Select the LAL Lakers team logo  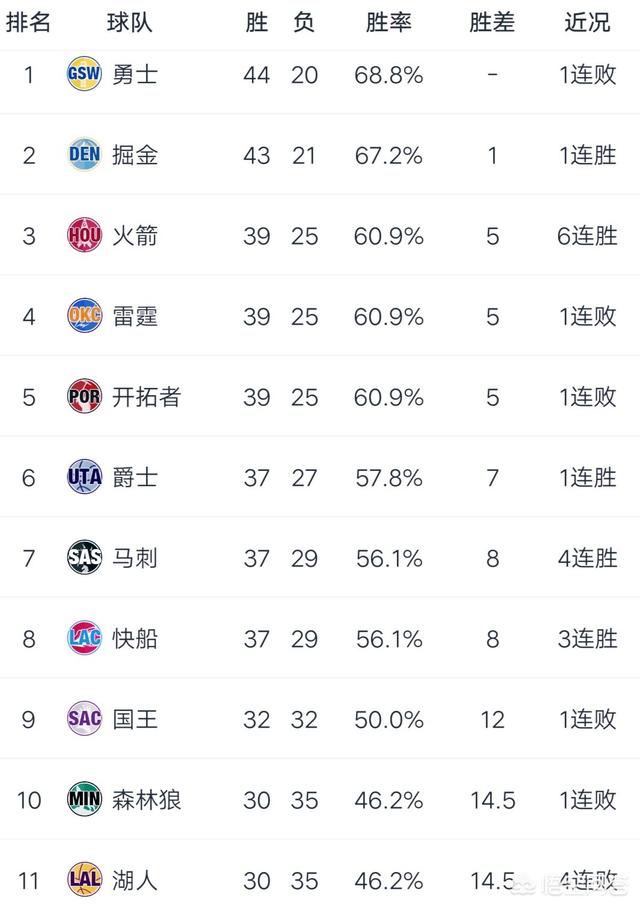click(x=84, y=880)
